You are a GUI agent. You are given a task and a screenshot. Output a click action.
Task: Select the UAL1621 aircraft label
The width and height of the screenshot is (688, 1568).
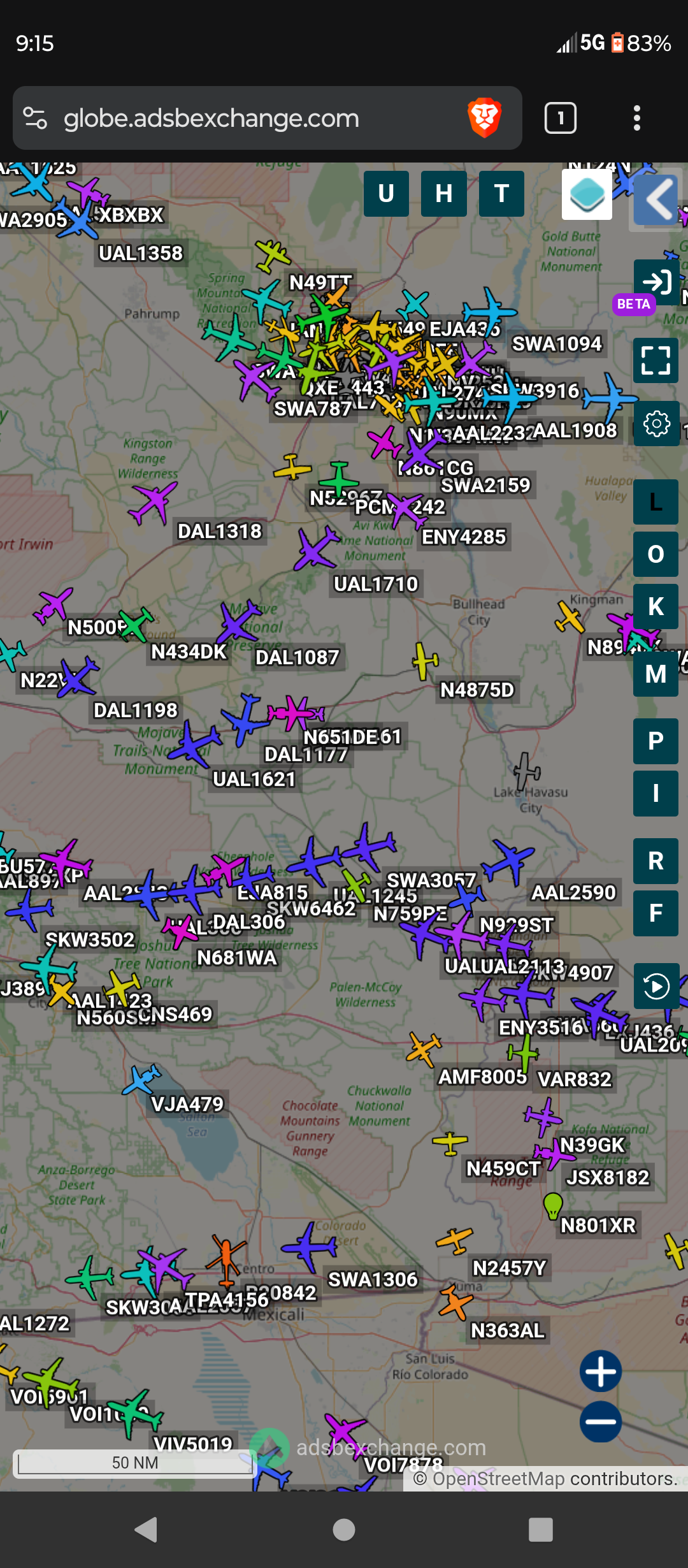(x=254, y=779)
